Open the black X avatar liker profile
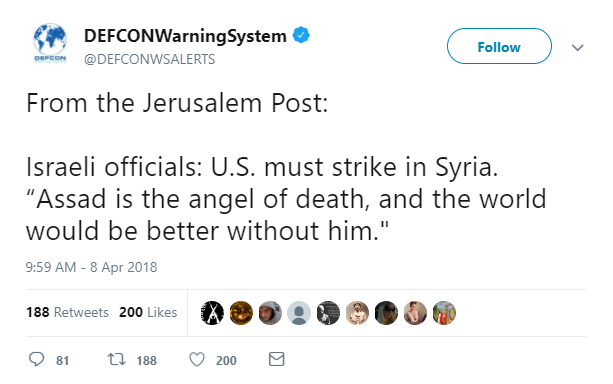The height and width of the screenshot is (384, 613). 212,313
